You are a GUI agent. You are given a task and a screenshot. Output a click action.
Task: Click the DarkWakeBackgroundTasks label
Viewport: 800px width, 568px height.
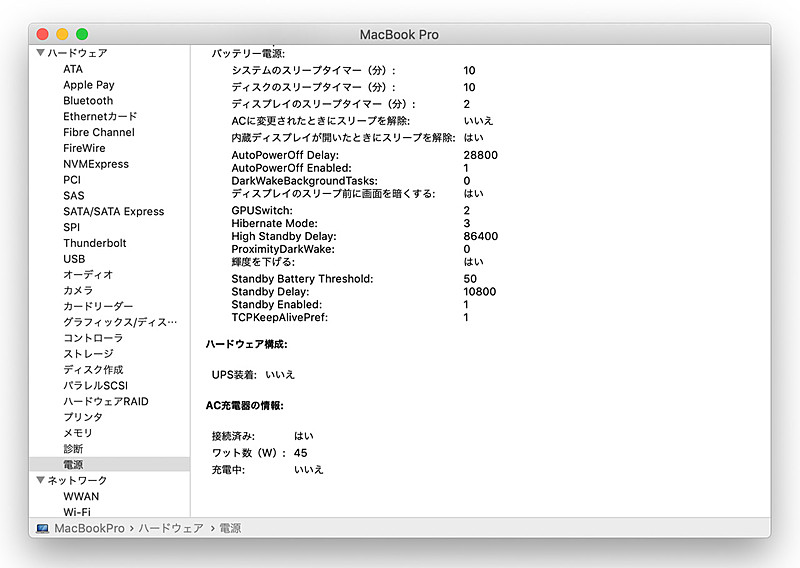pyautogui.click(x=305, y=181)
